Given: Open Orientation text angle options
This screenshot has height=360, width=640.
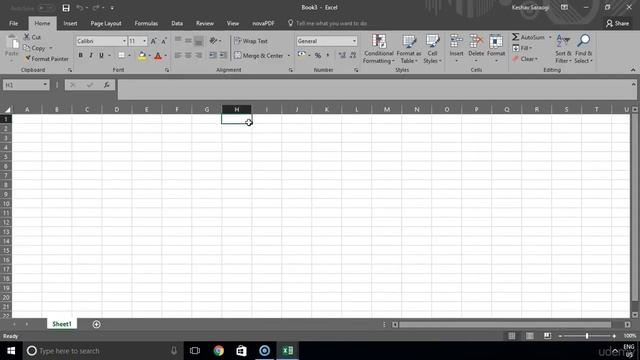Looking at the screenshot, I should (x=214, y=41).
